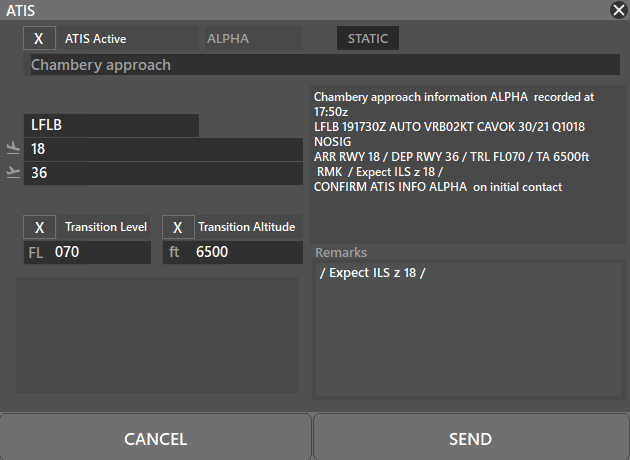This screenshot has width=630, height=460.
Task: Click the ATIS window title
Action: coord(20,10)
